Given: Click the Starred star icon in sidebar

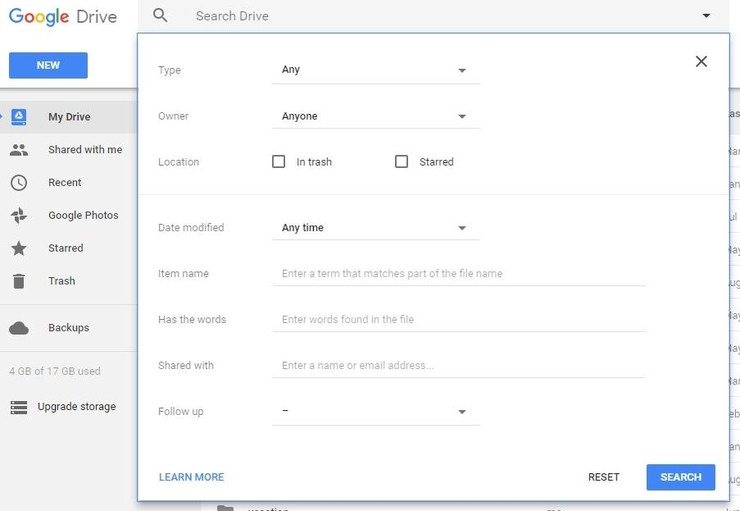Looking at the screenshot, I should (19, 248).
